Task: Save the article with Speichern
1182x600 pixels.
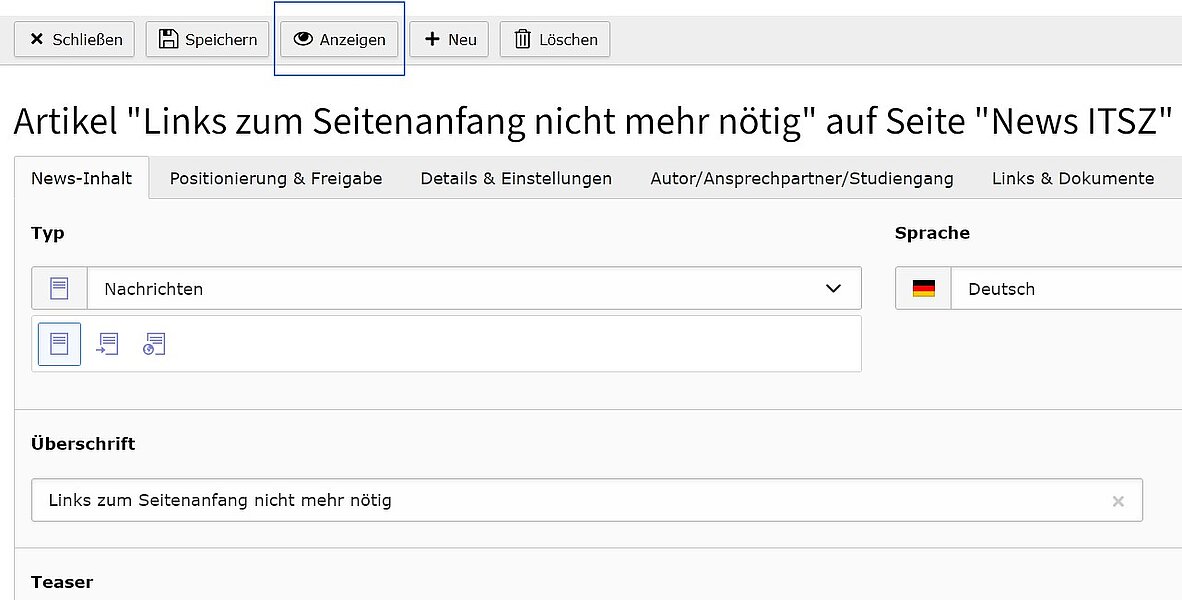Action: [x=208, y=40]
